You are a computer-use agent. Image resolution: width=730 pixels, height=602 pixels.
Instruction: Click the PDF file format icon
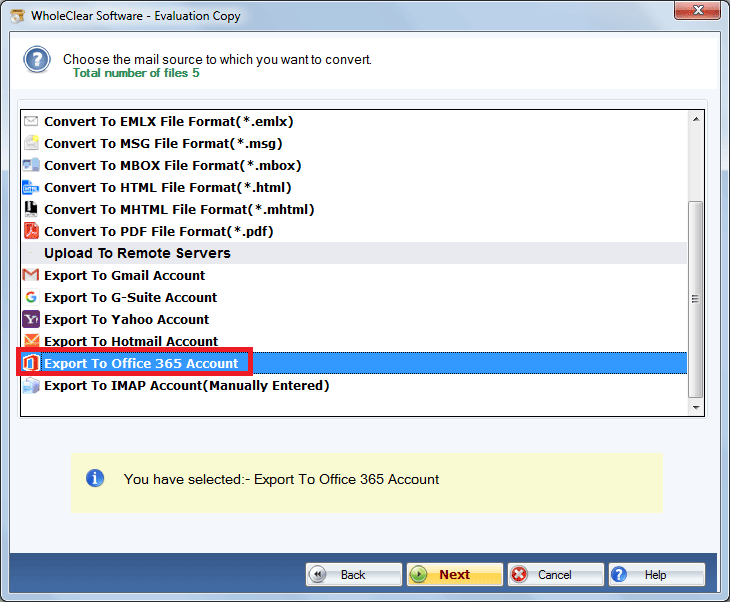tap(31, 231)
